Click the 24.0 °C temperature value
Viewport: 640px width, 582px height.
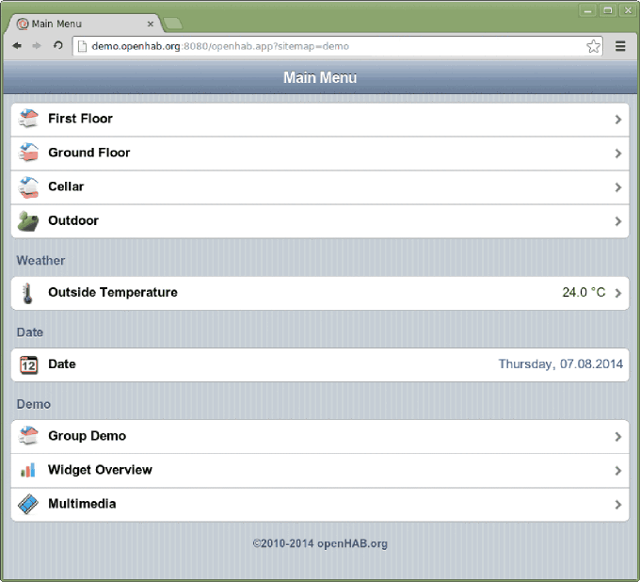tap(584, 292)
